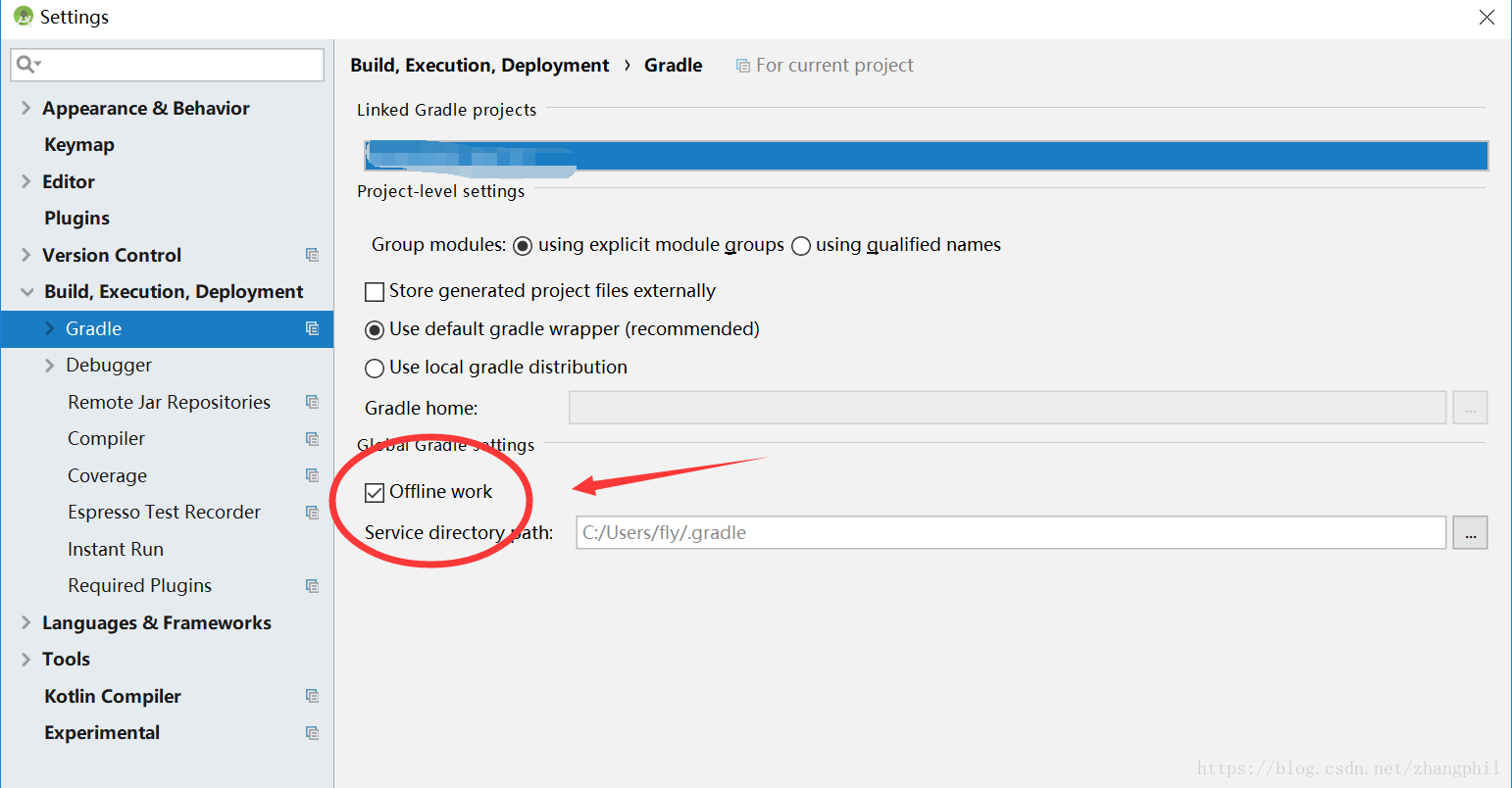Expand the Version Control section arrow
The height and width of the screenshot is (788, 1512).
click(26, 255)
